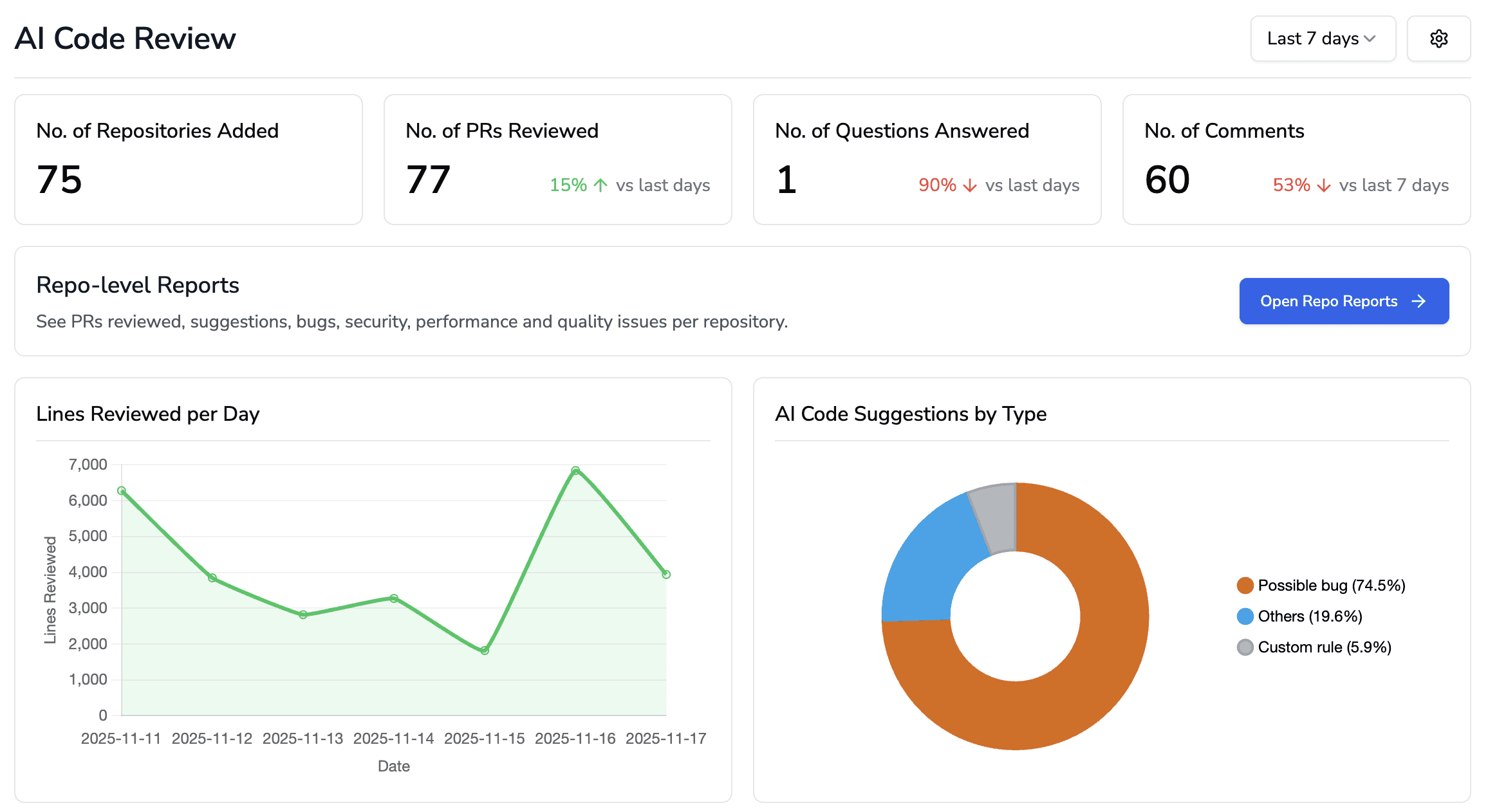1488x812 pixels.
Task: Click the red down arrow next to 90%
Action: 970,185
